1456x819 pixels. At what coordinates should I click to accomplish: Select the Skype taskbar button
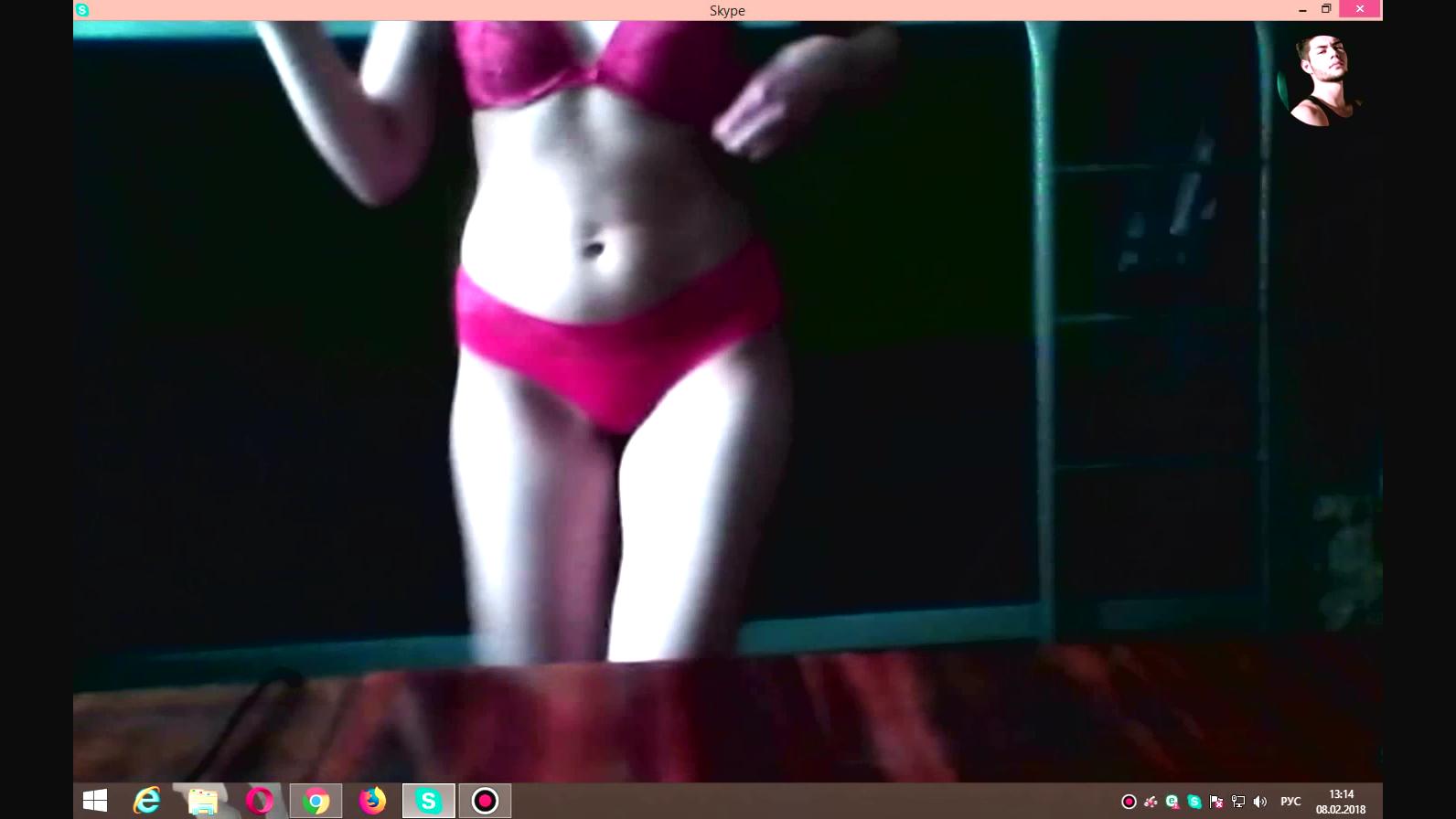[428, 802]
